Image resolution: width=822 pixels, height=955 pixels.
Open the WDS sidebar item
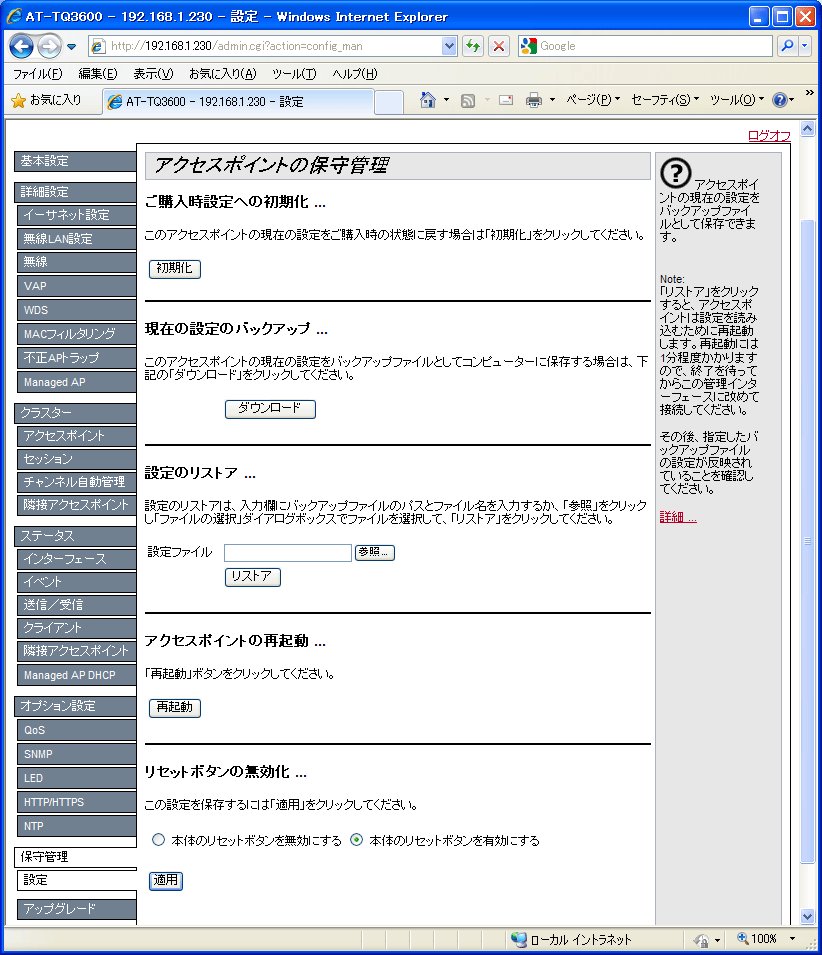(76, 310)
